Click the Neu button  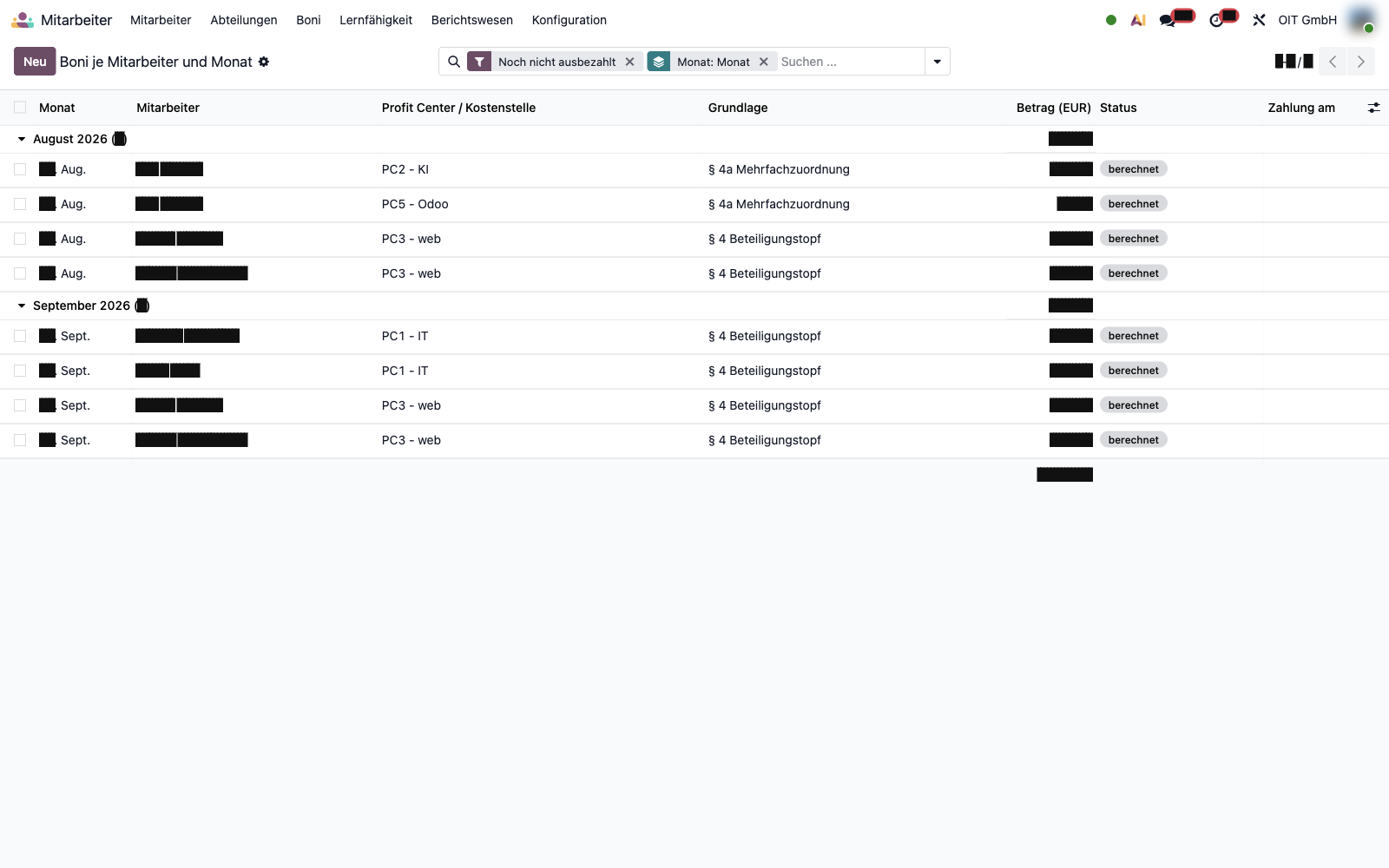(x=35, y=62)
